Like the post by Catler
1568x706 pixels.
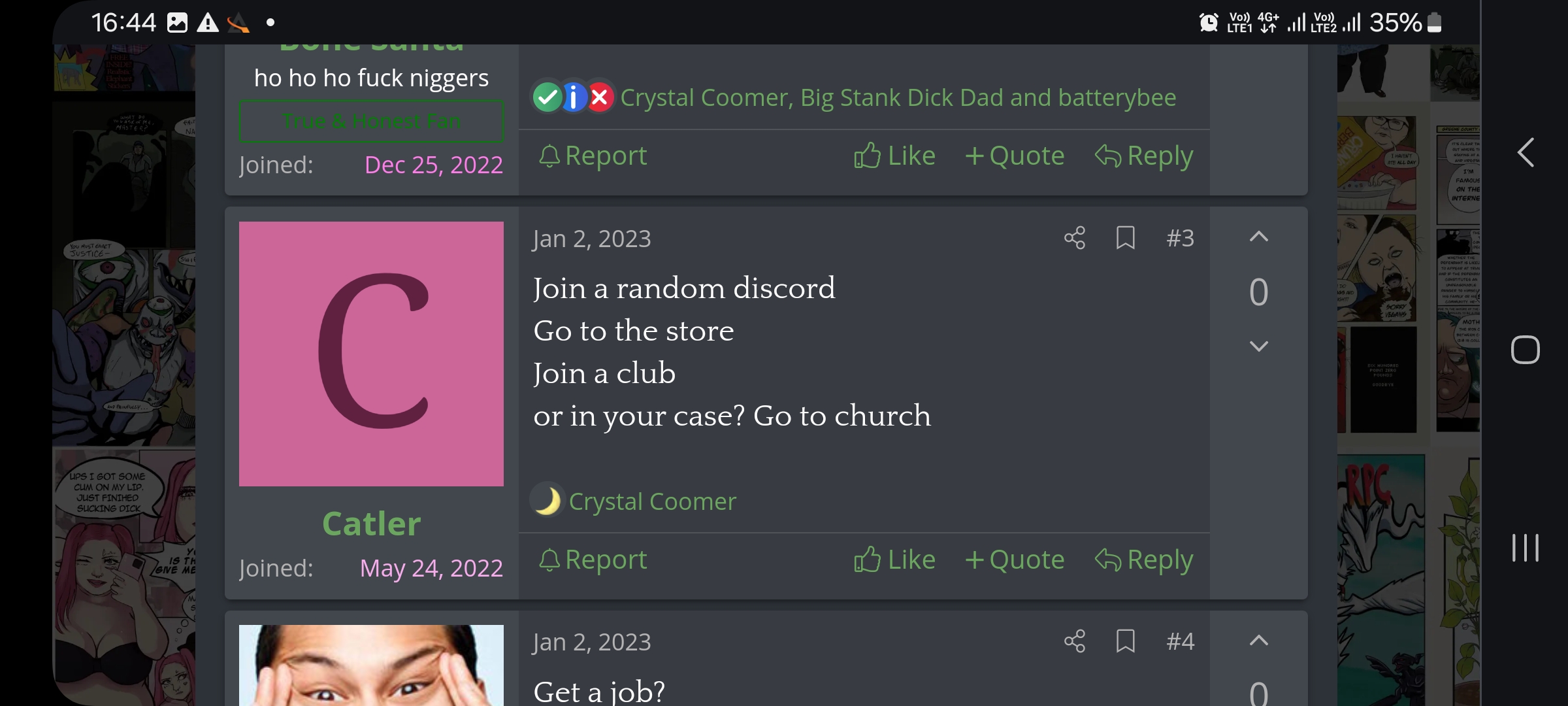(x=894, y=560)
